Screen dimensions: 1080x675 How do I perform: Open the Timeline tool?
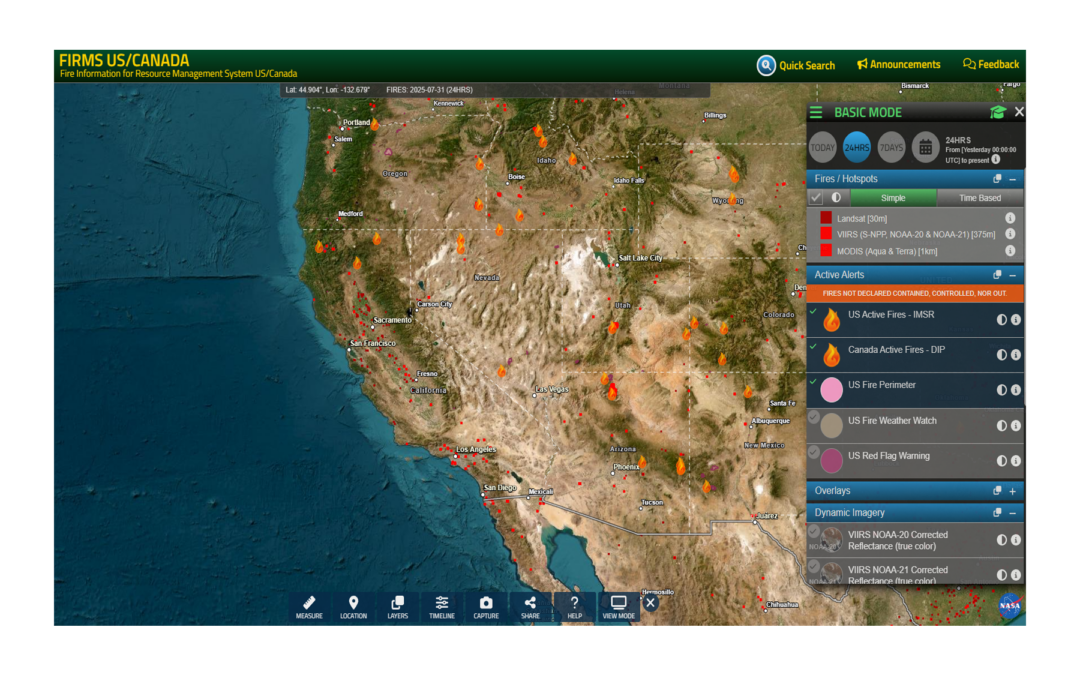442,607
